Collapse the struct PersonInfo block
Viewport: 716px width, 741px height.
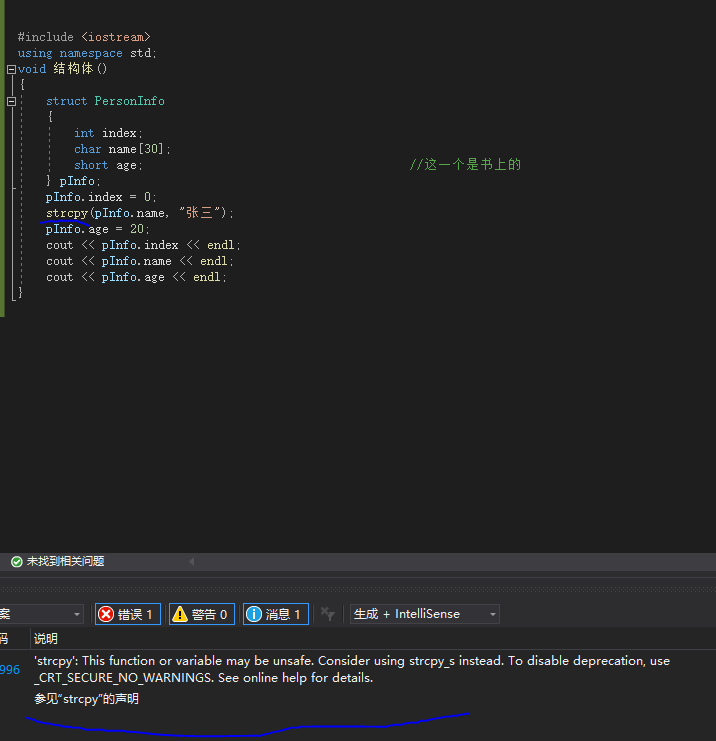(x=11, y=101)
